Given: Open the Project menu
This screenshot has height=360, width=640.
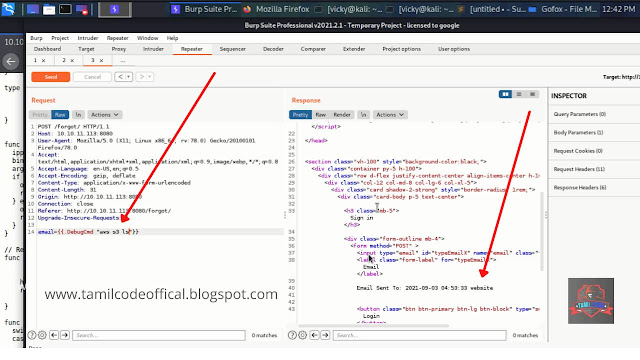Looking at the screenshot, I should click(x=60, y=38).
